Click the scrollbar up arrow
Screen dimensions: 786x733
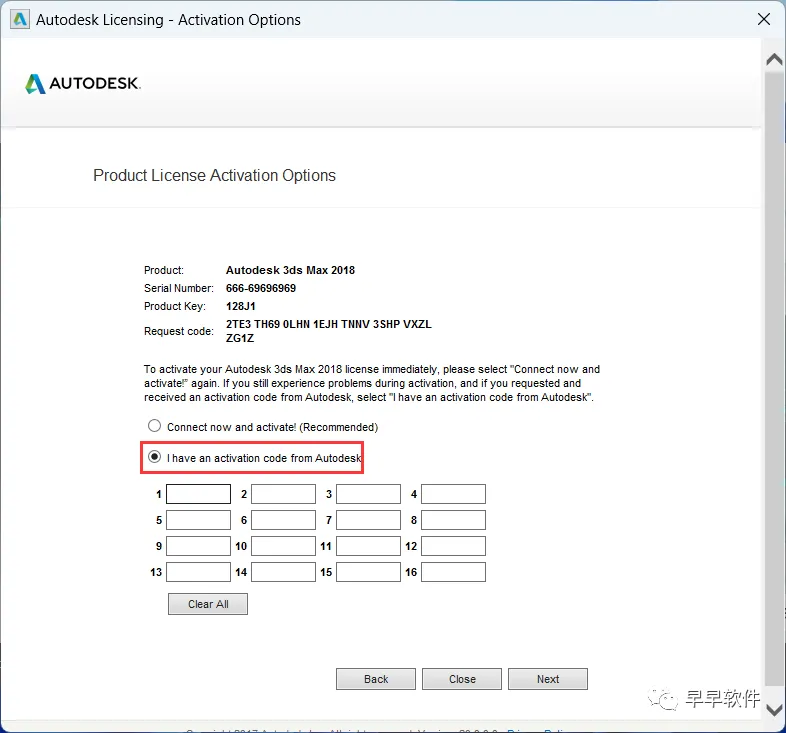point(774,60)
